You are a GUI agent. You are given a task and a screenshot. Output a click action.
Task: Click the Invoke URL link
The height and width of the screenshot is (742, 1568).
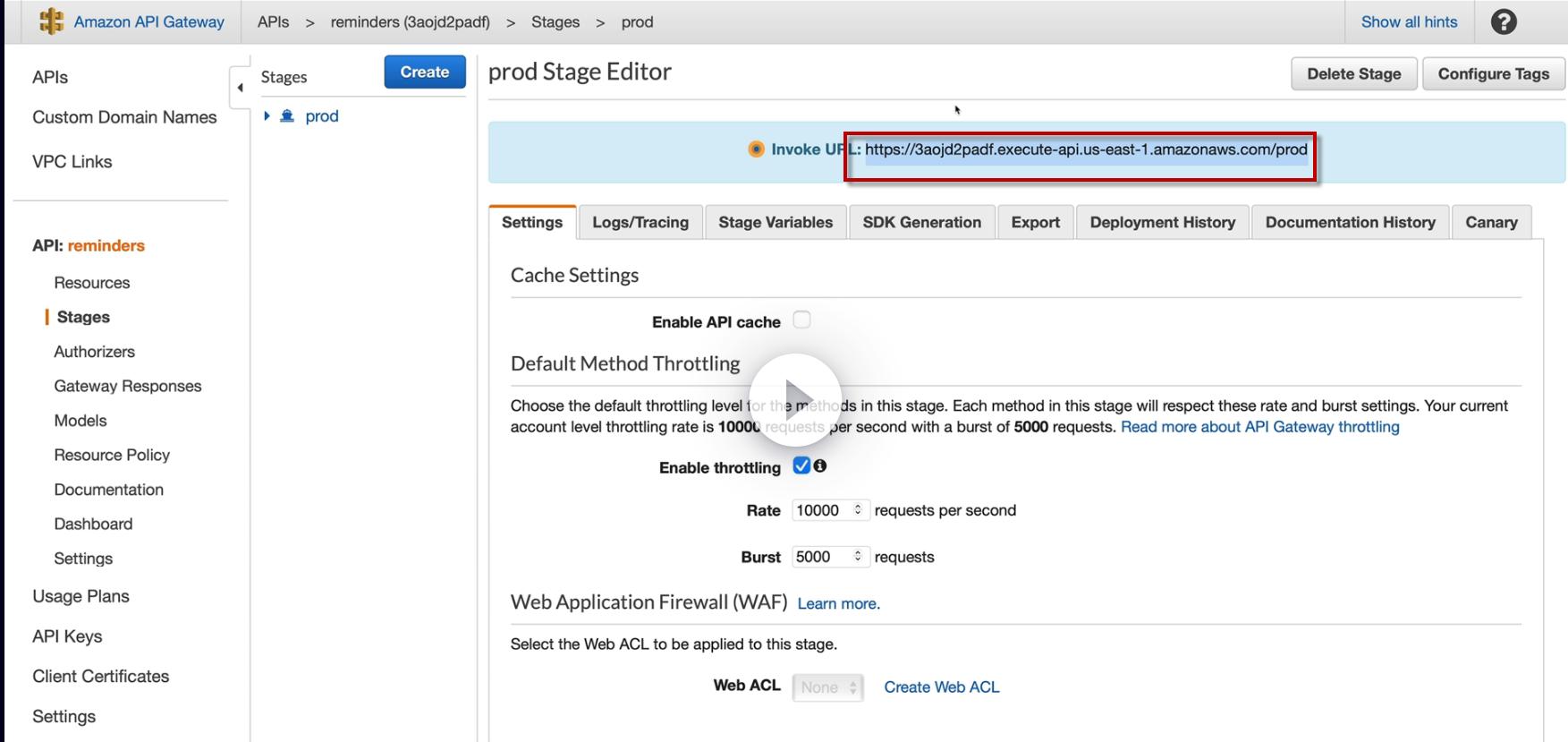pyautogui.click(x=1086, y=149)
